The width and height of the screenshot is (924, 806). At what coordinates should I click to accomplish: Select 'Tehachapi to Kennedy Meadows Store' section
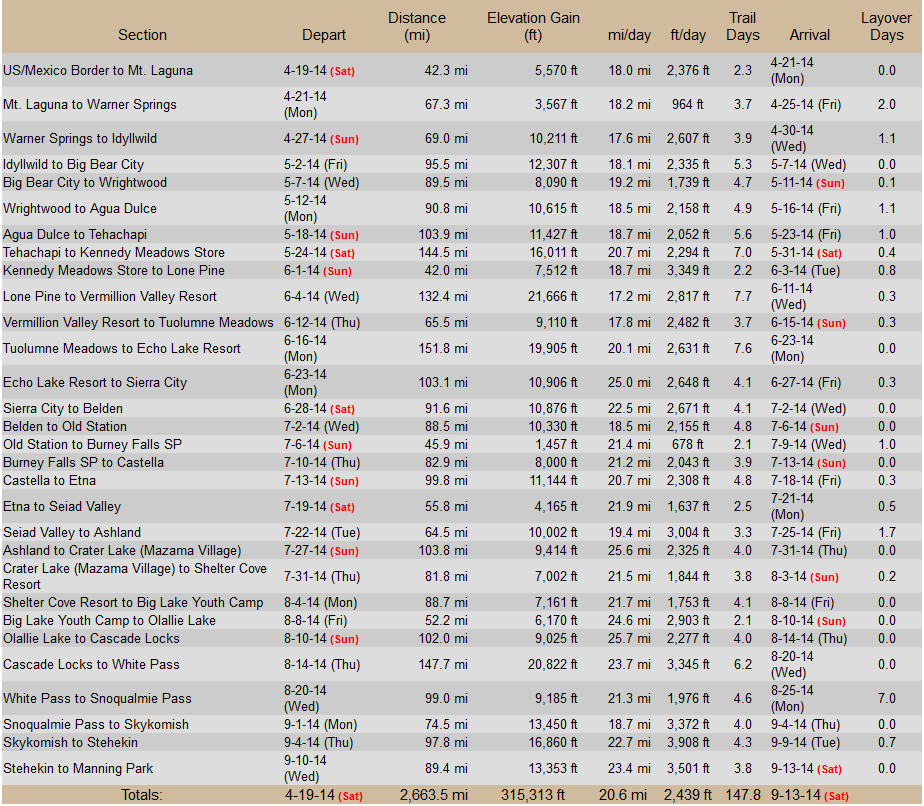coord(114,253)
